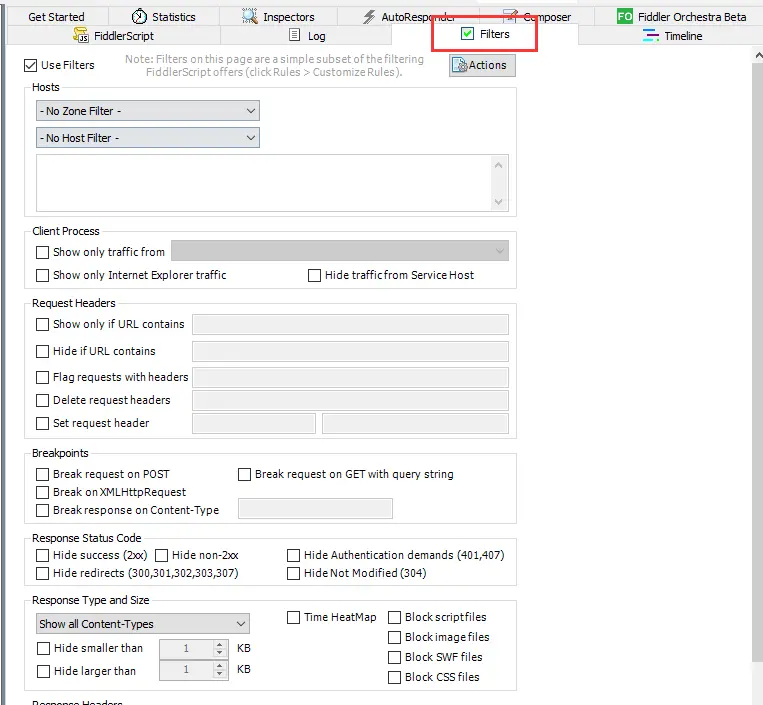Click the hosts list text area
This screenshot has height=705, width=763.
(264, 183)
